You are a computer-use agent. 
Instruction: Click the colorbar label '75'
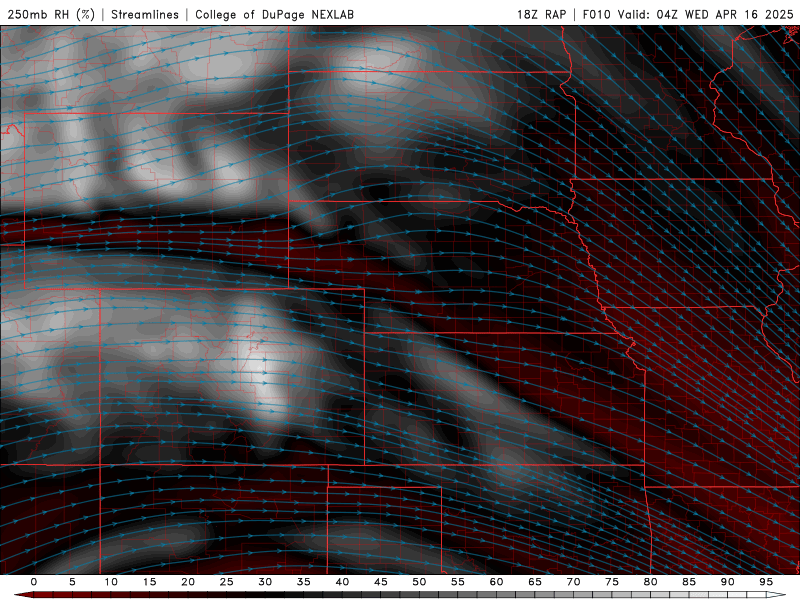pyautogui.click(x=611, y=582)
